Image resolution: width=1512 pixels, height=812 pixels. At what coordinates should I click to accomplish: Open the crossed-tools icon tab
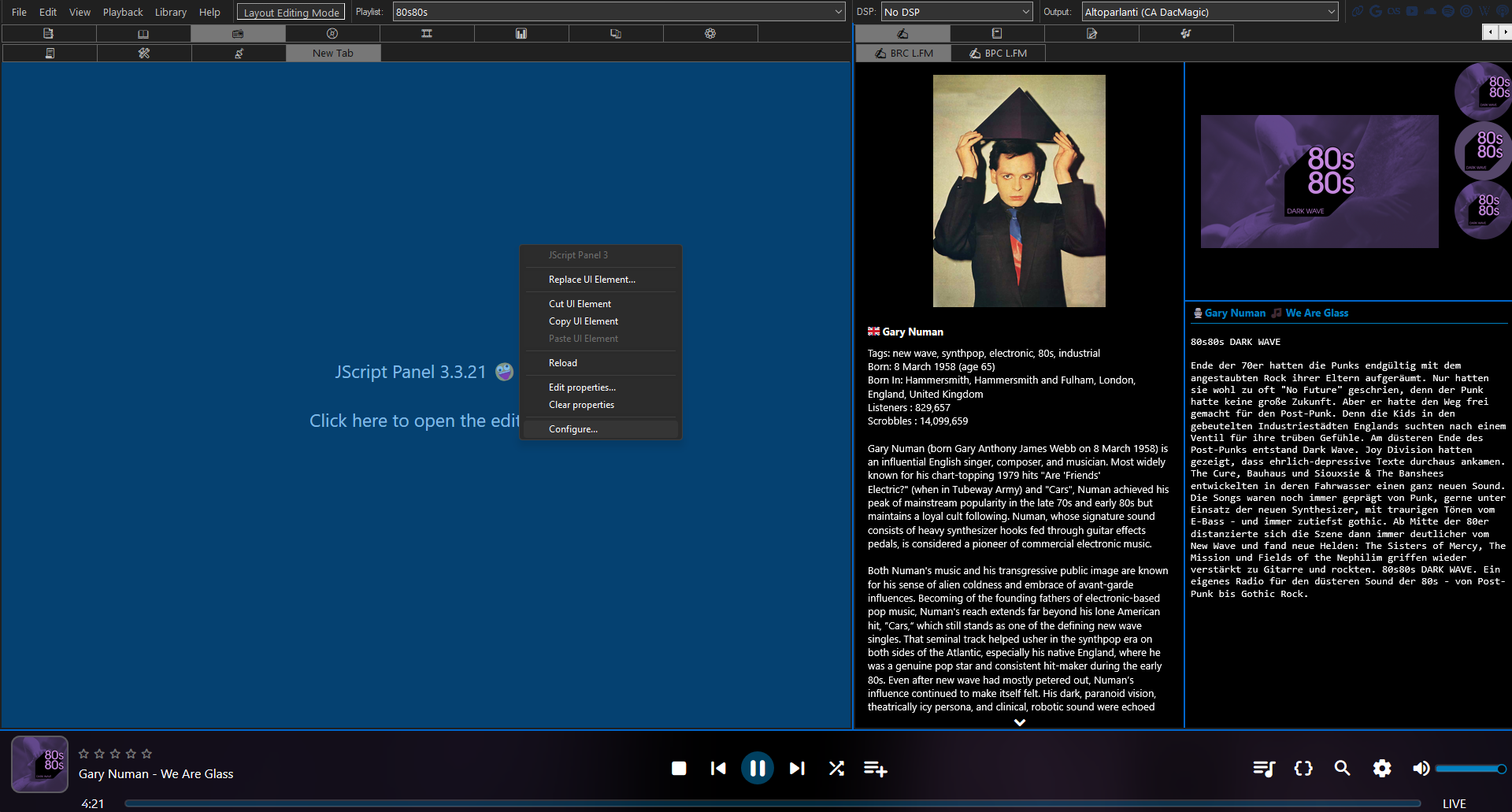(144, 53)
